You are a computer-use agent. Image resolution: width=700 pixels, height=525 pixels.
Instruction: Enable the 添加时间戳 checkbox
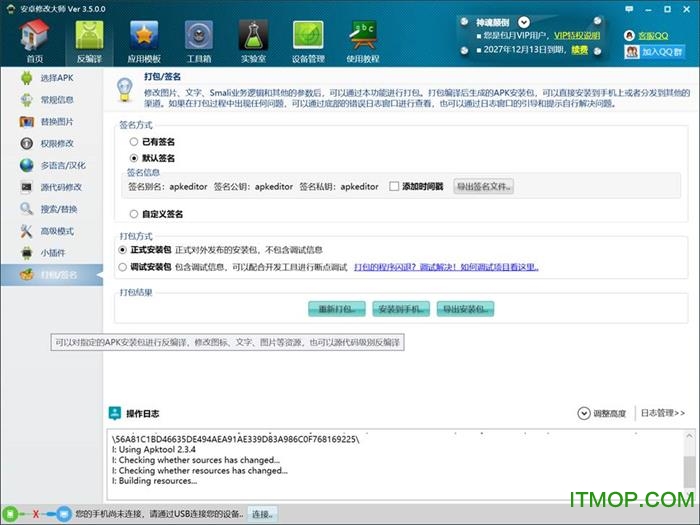coord(394,186)
